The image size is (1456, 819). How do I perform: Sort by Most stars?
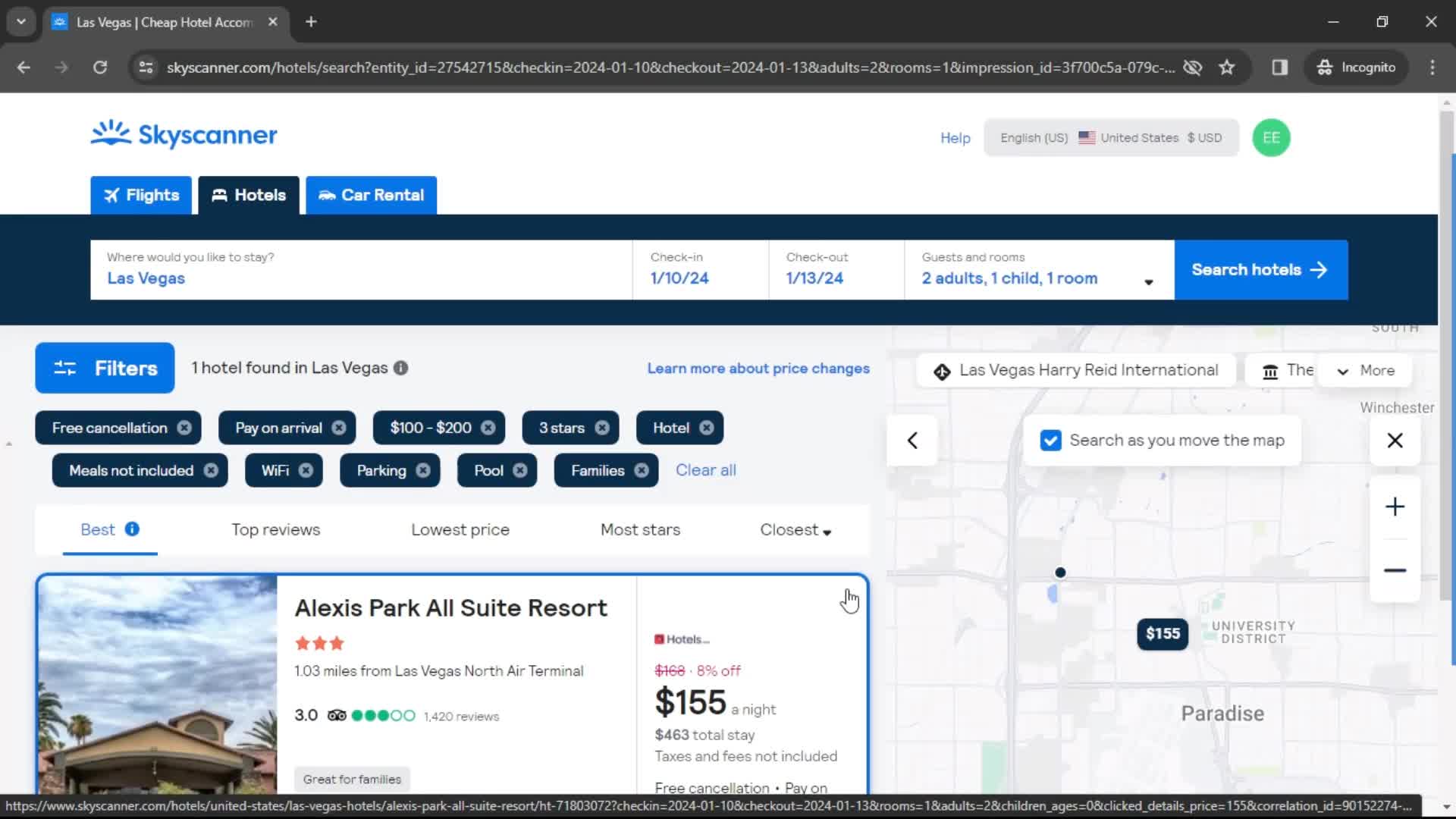(x=640, y=530)
